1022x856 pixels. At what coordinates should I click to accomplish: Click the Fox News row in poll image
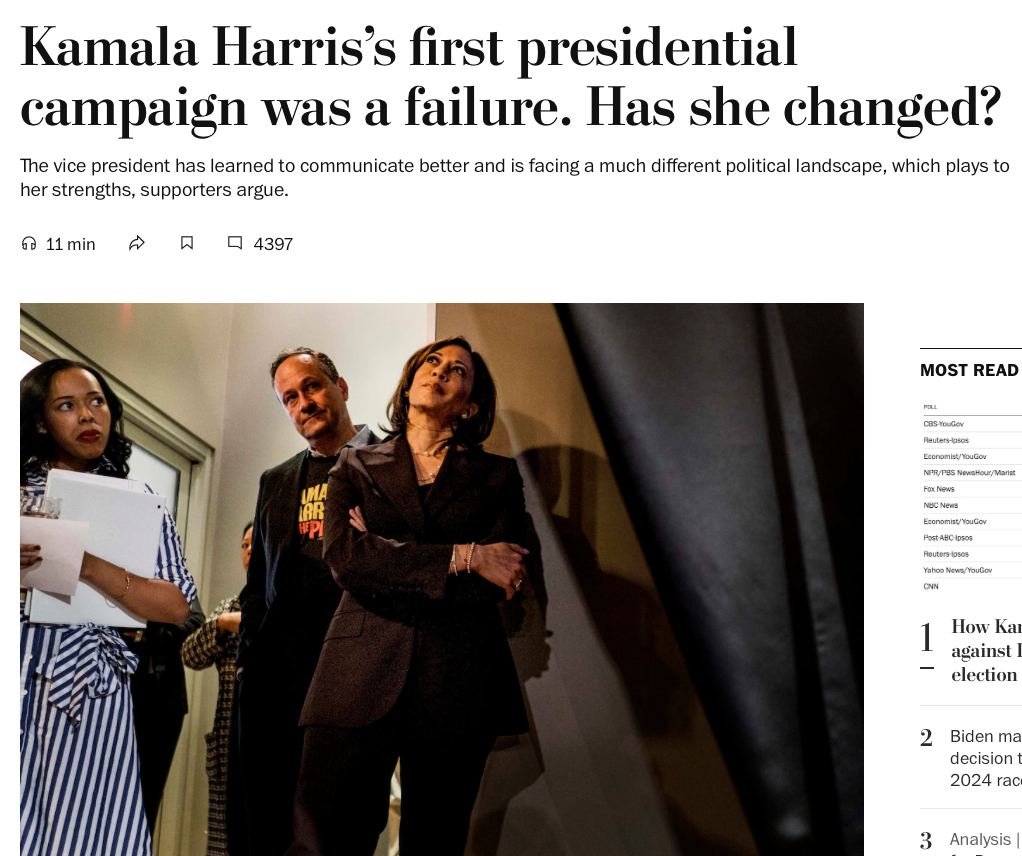pos(939,489)
